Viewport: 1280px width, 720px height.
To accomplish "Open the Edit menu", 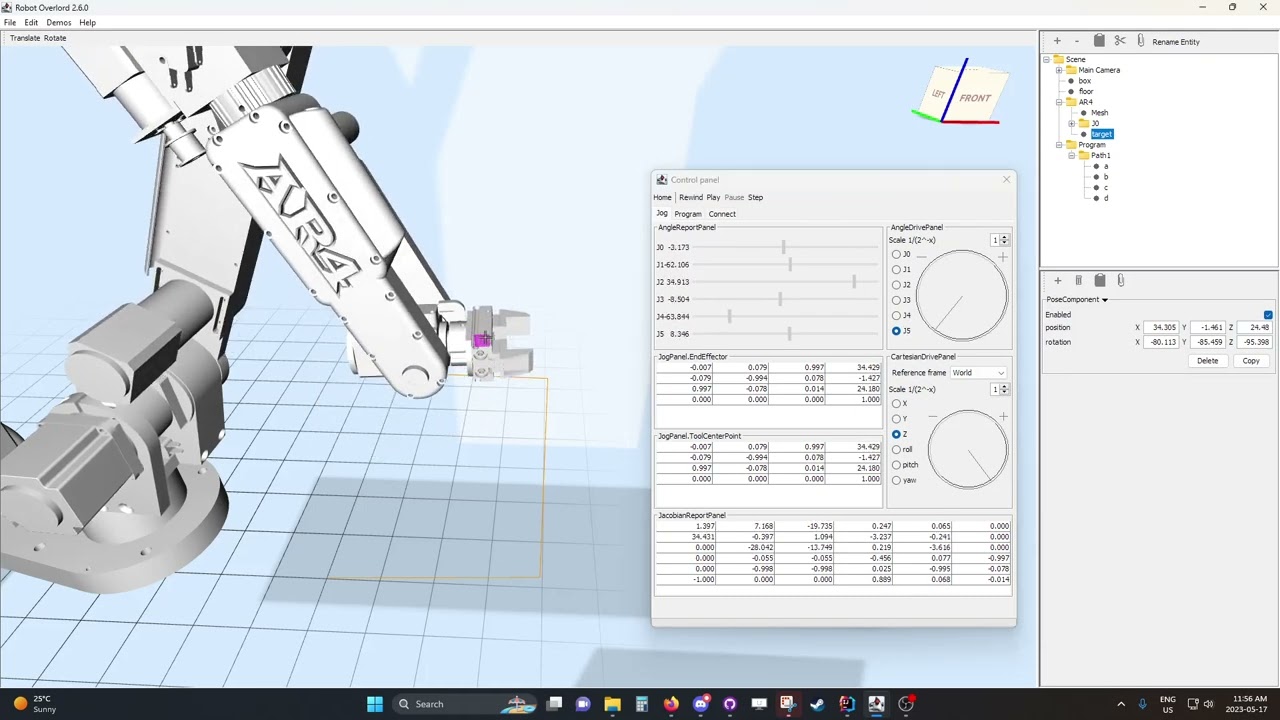I will coord(31,22).
